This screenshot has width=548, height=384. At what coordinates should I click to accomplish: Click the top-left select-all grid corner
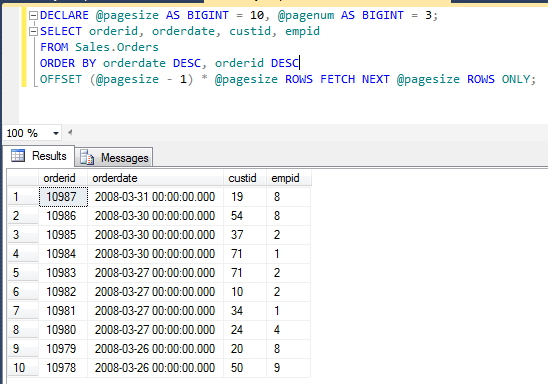[x=23, y=178]
